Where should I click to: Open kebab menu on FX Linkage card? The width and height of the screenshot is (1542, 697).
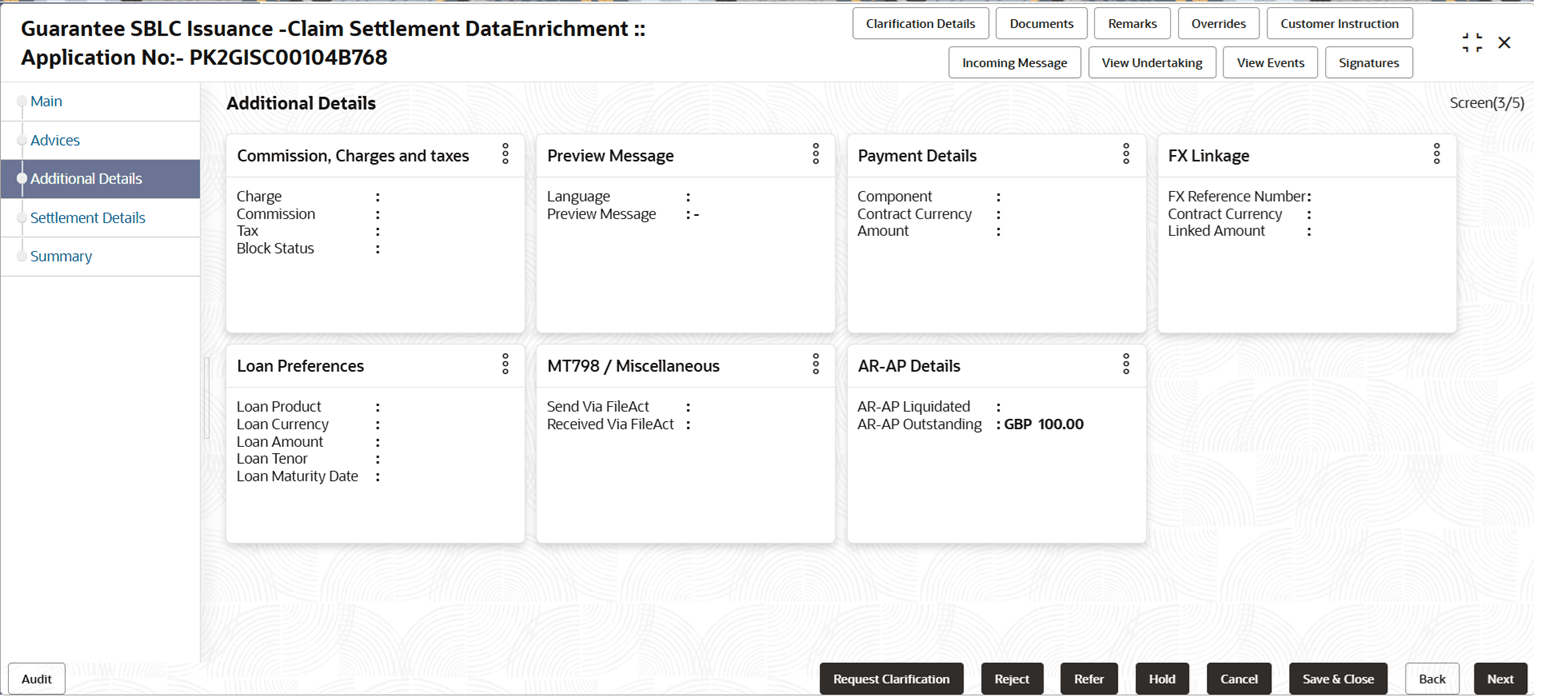click(1437, 153)
